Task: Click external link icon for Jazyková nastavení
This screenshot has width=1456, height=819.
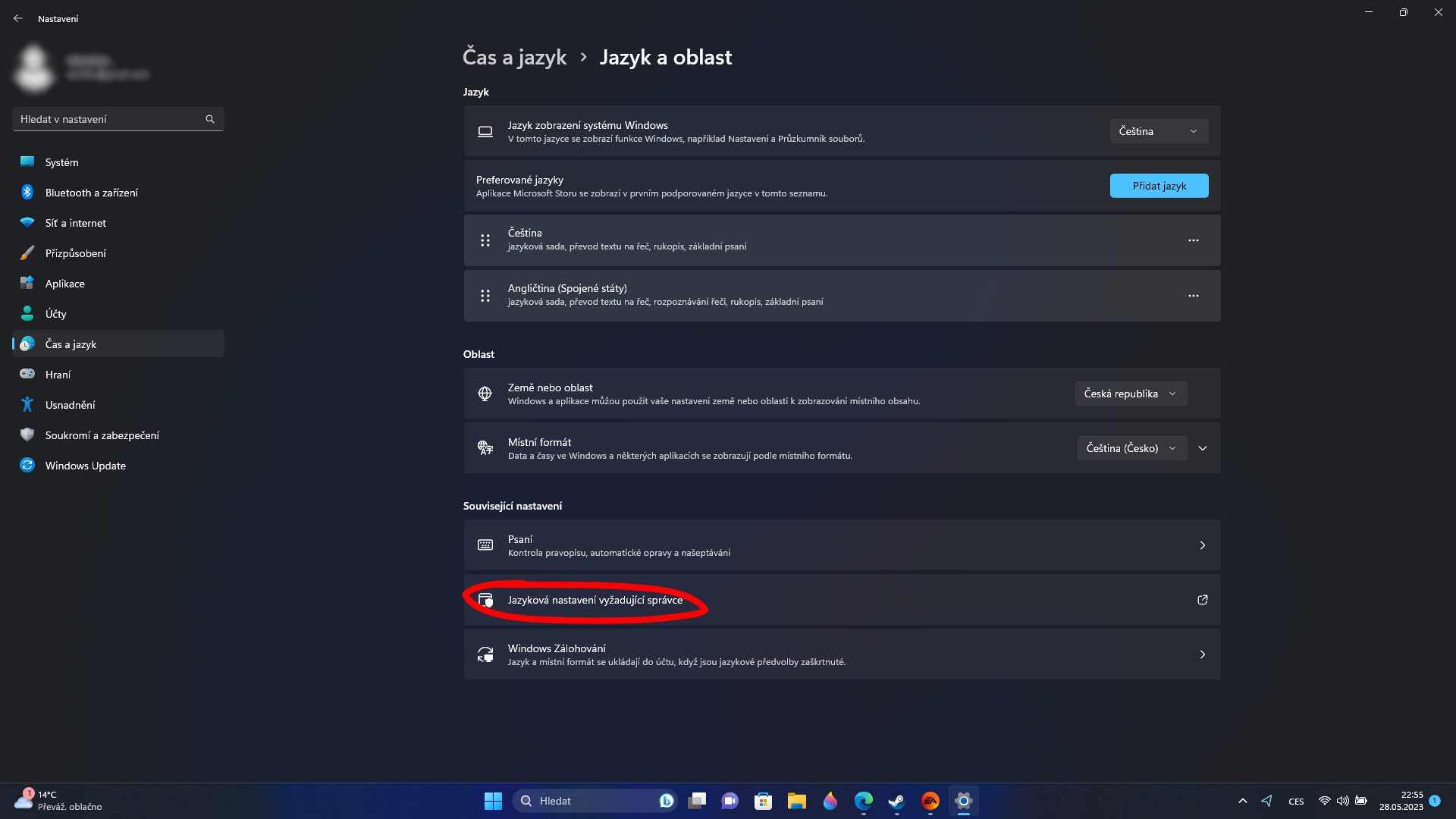Action: pyautogui.click(x=1203, y=600)
